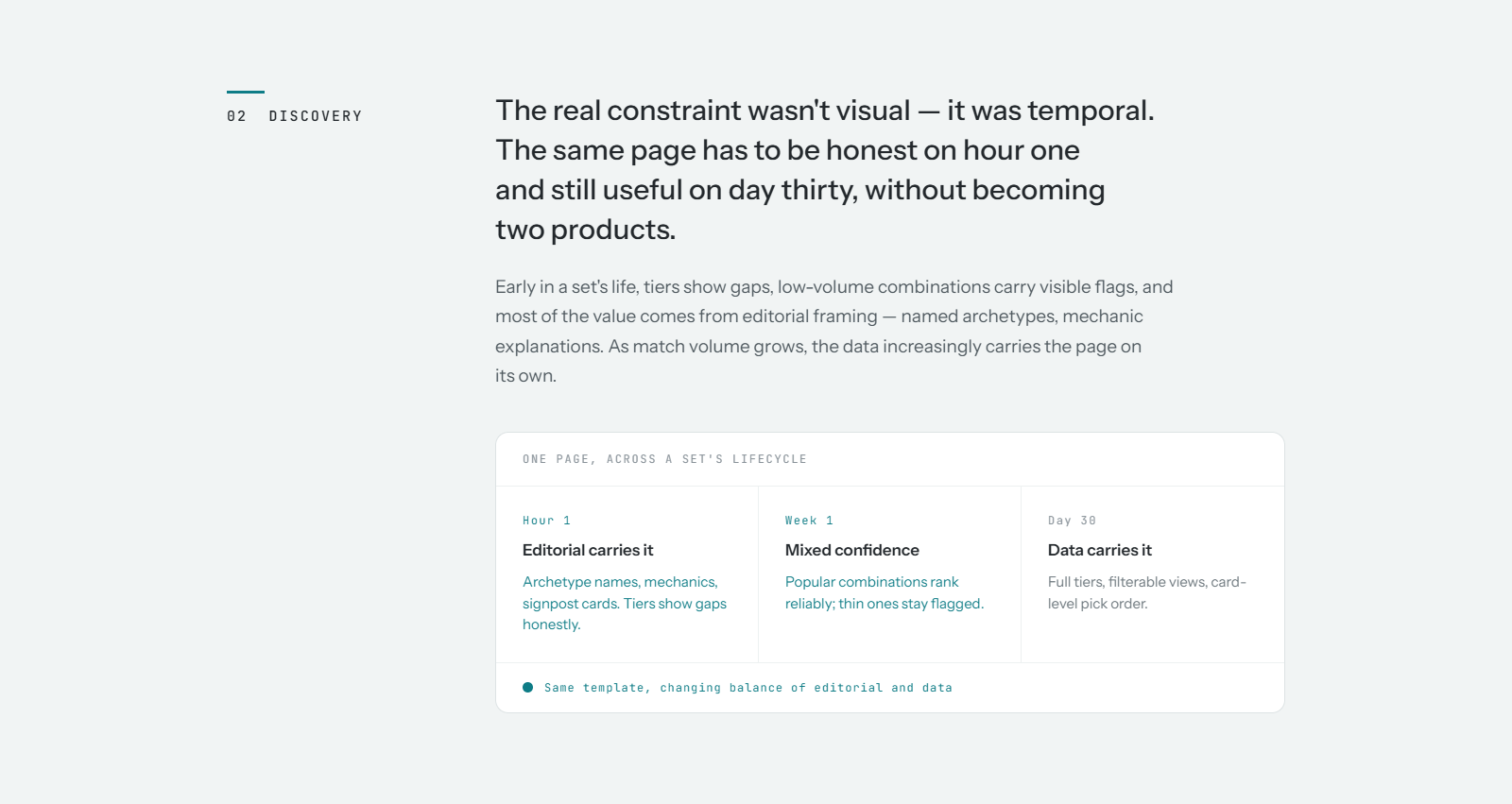This screenshot has height=804, width=1512.
Task: Select the 'Mixed confidence' heading
Action: tap(851, 550)
